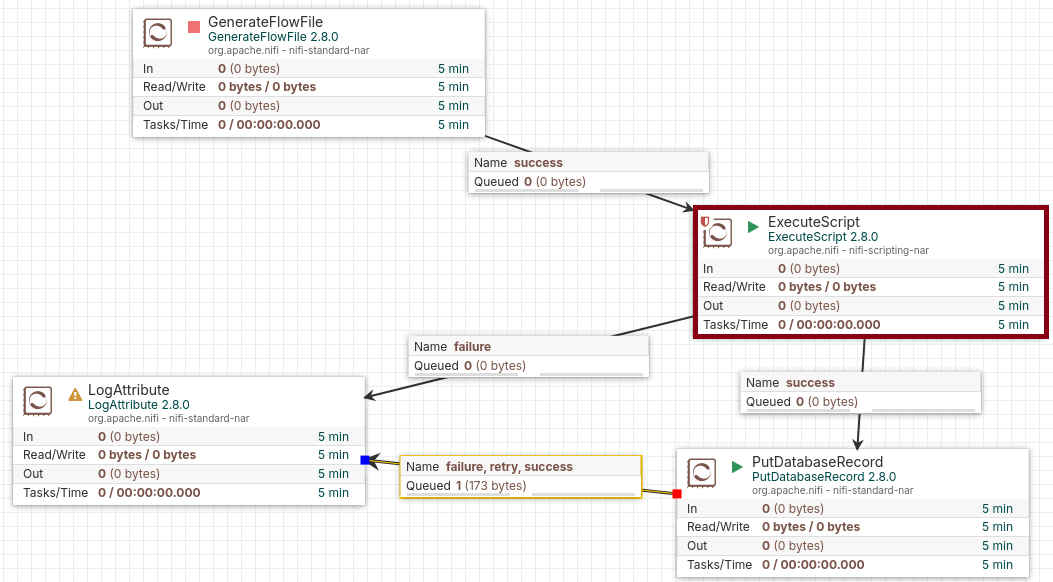Click the Out row of GenerateFlowFile

coord(308,106)
